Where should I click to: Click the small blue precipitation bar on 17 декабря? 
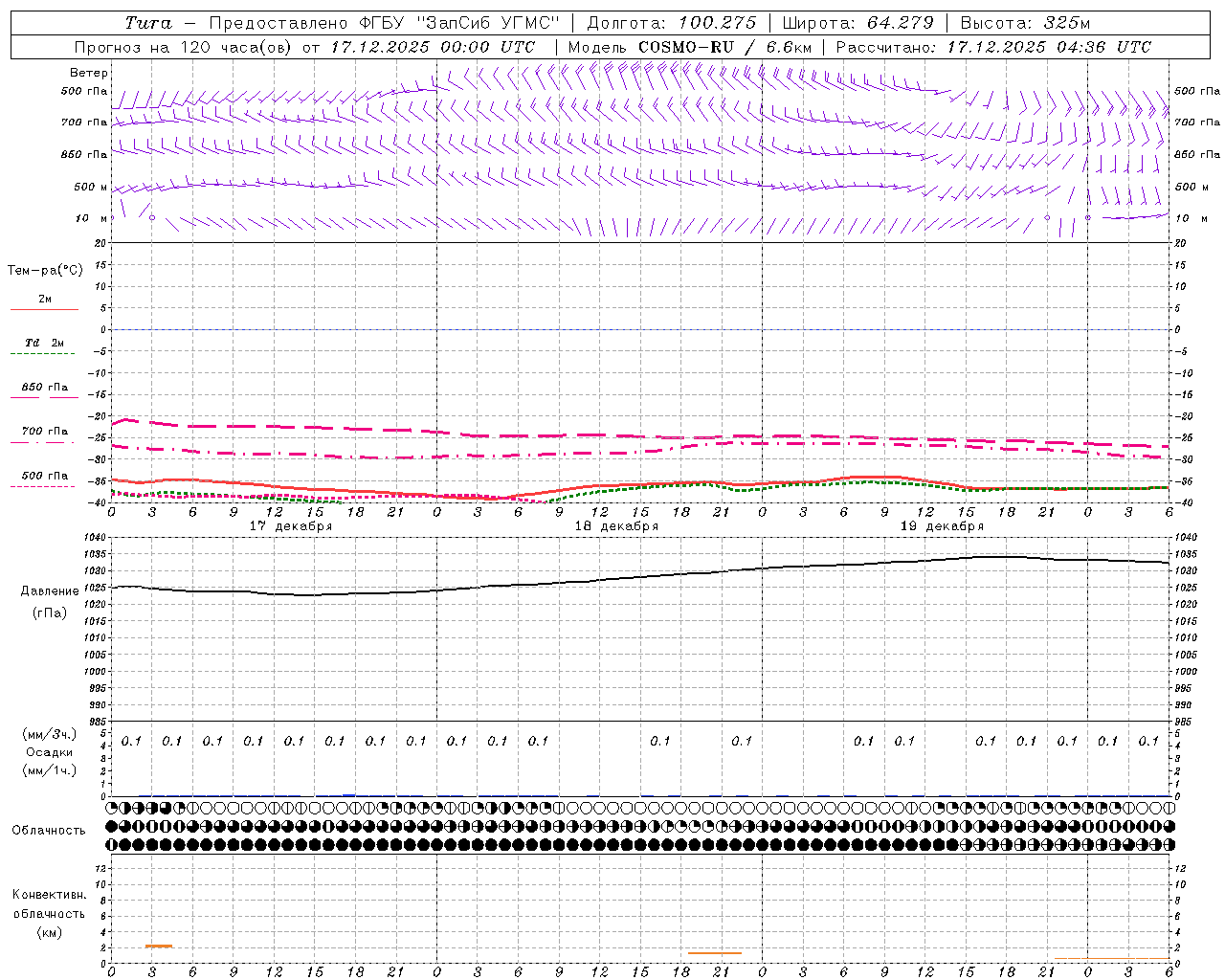349,795
